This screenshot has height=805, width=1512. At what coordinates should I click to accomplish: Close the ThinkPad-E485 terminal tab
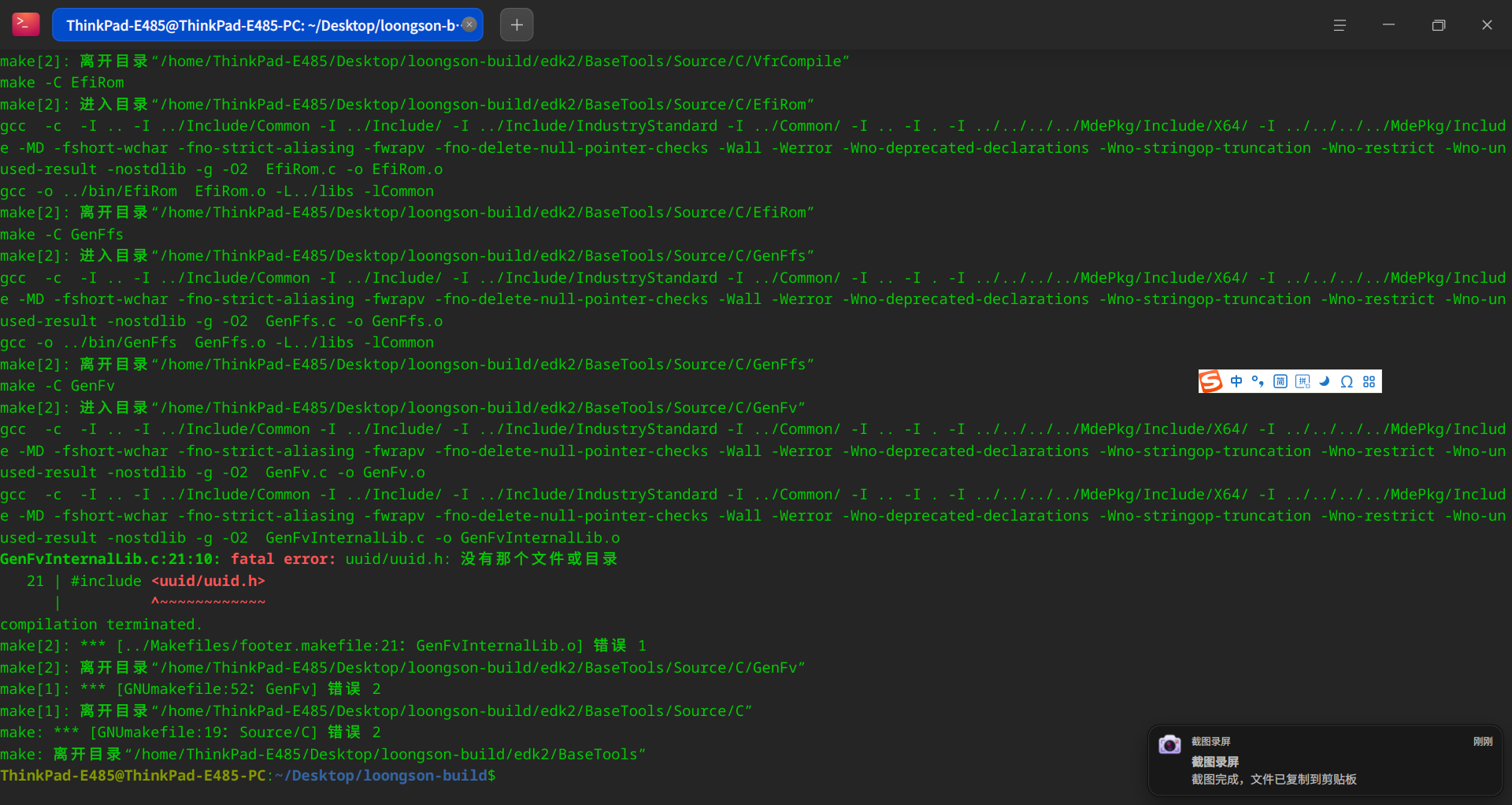[x=469, y=24]
